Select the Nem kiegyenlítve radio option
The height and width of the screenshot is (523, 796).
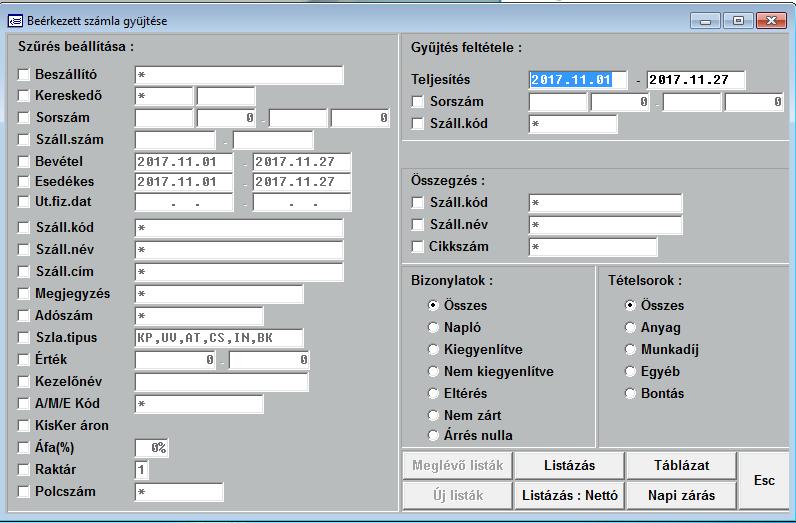coord(433,371)
